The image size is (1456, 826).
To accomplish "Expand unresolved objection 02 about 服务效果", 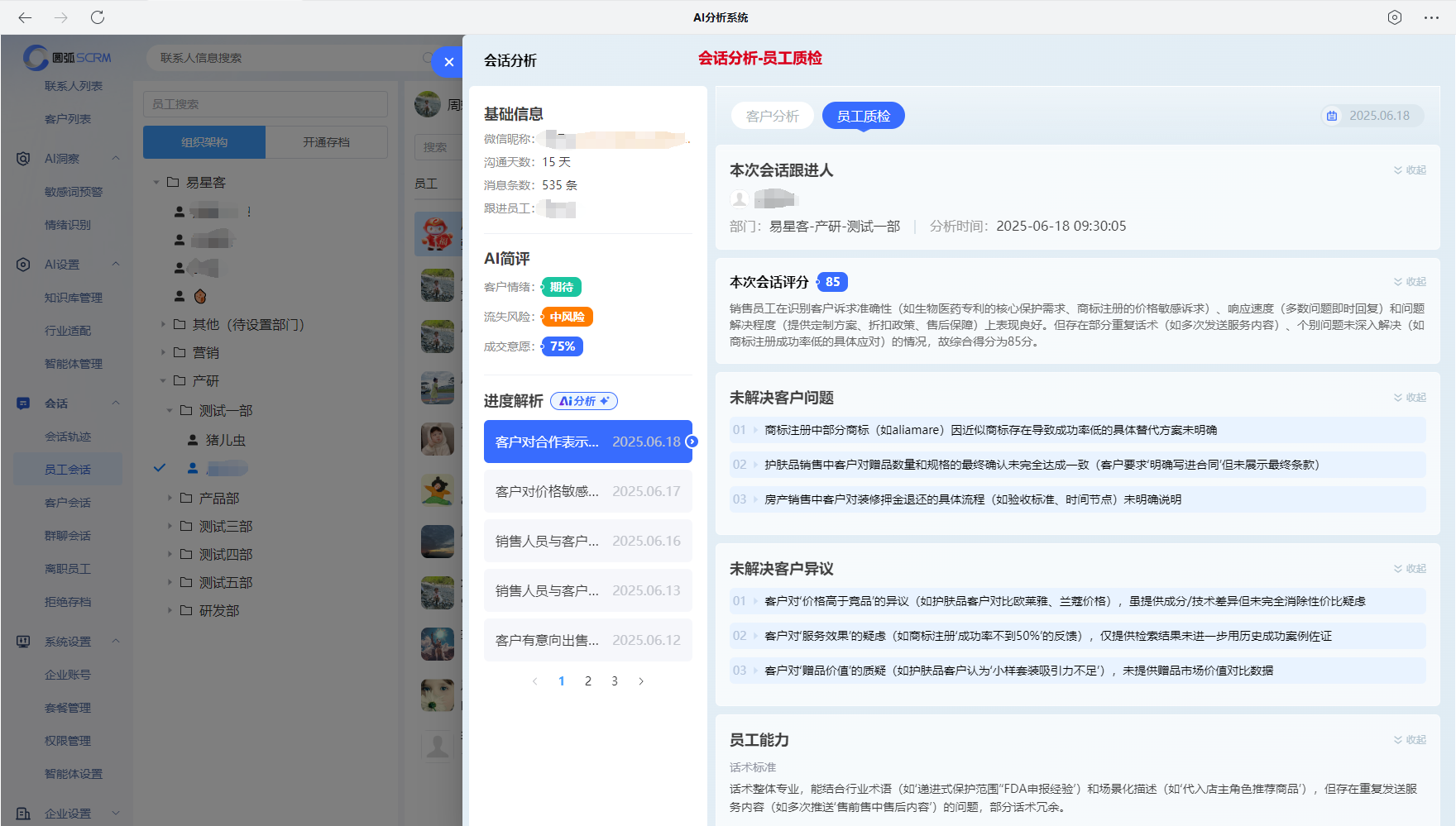I will 1077,636.
